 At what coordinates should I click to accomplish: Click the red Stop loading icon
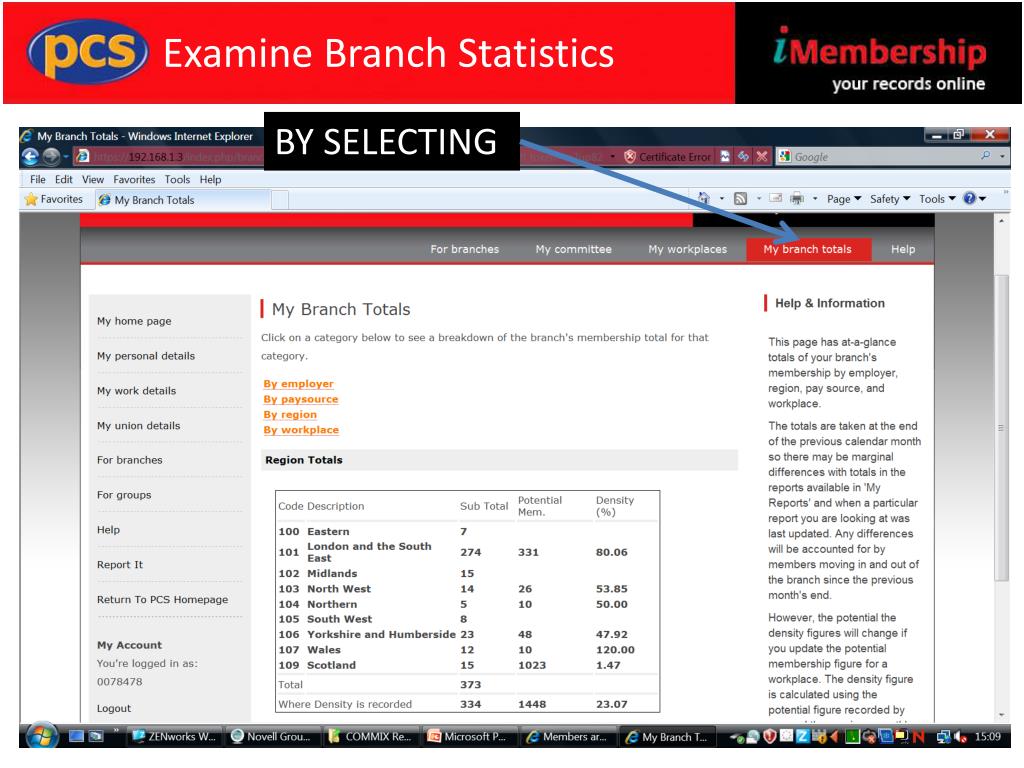761,157
